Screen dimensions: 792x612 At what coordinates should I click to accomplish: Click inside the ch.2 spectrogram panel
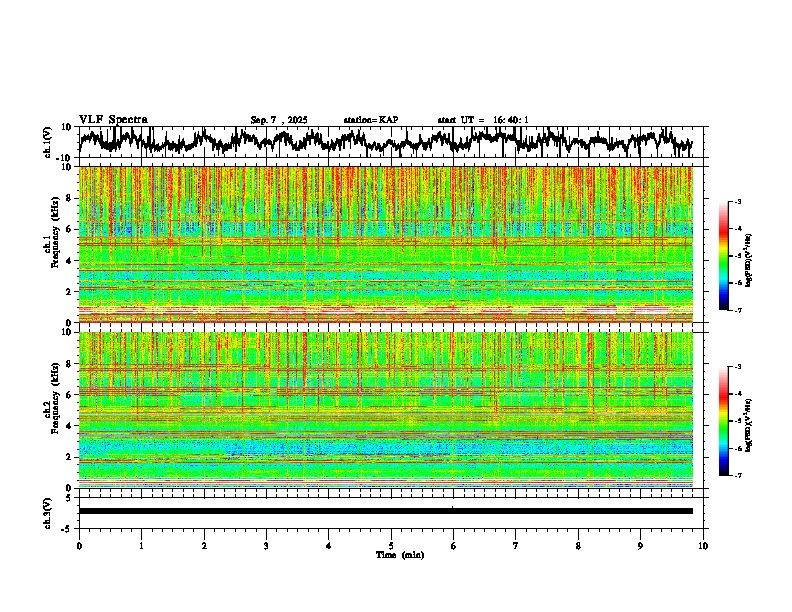pos(386,410)
